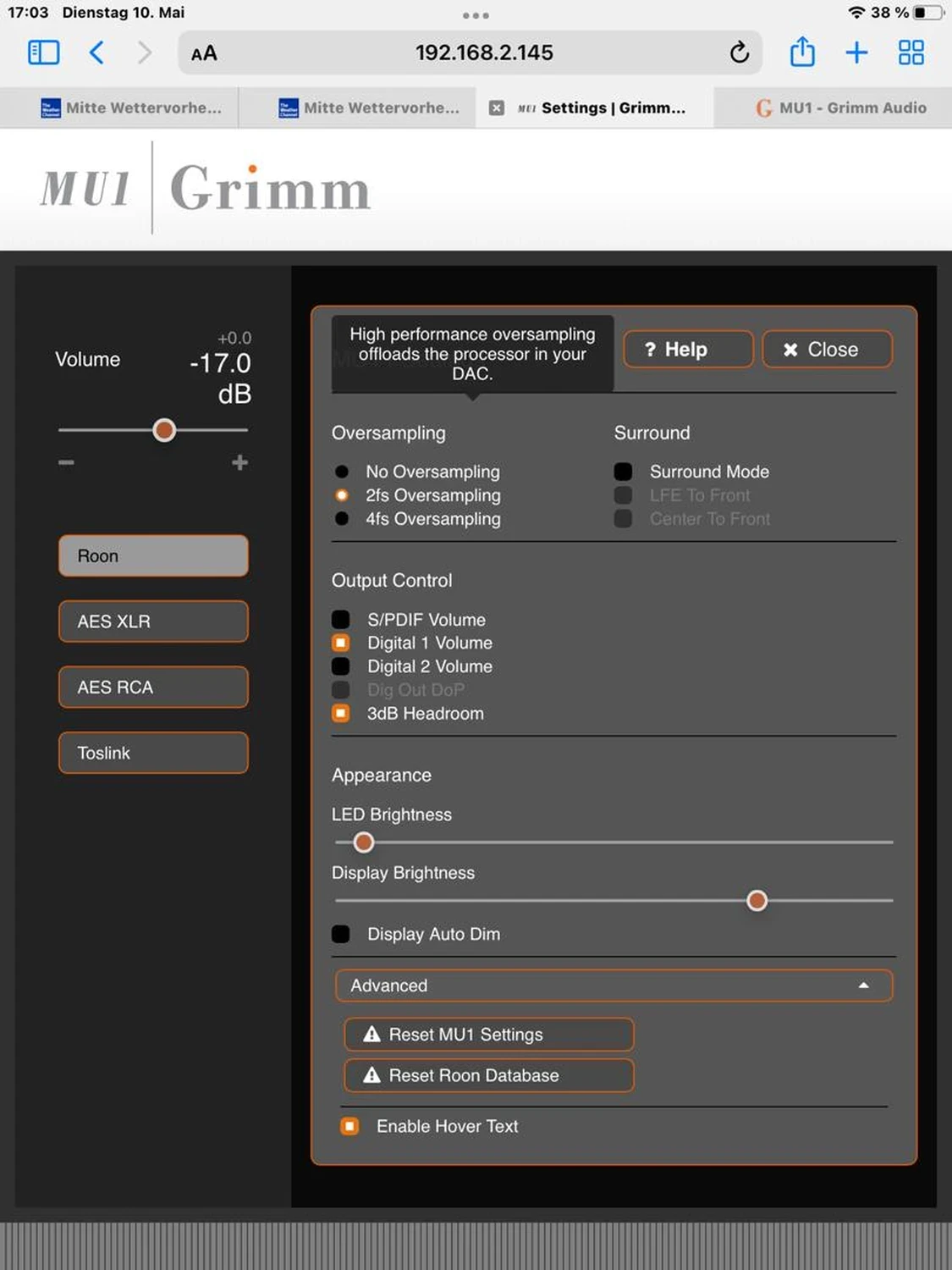Disable the Enable Hover Text checkbox

pos(349,1126)
